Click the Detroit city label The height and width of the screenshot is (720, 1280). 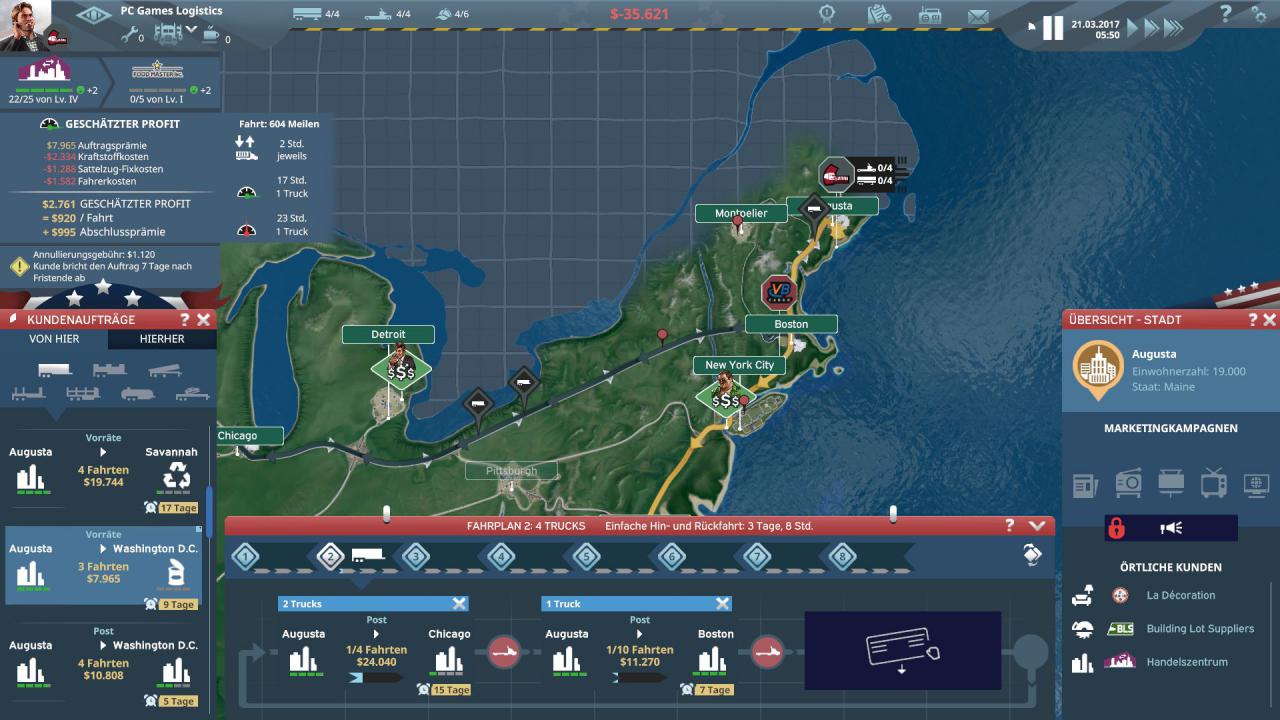pos(388,334)
